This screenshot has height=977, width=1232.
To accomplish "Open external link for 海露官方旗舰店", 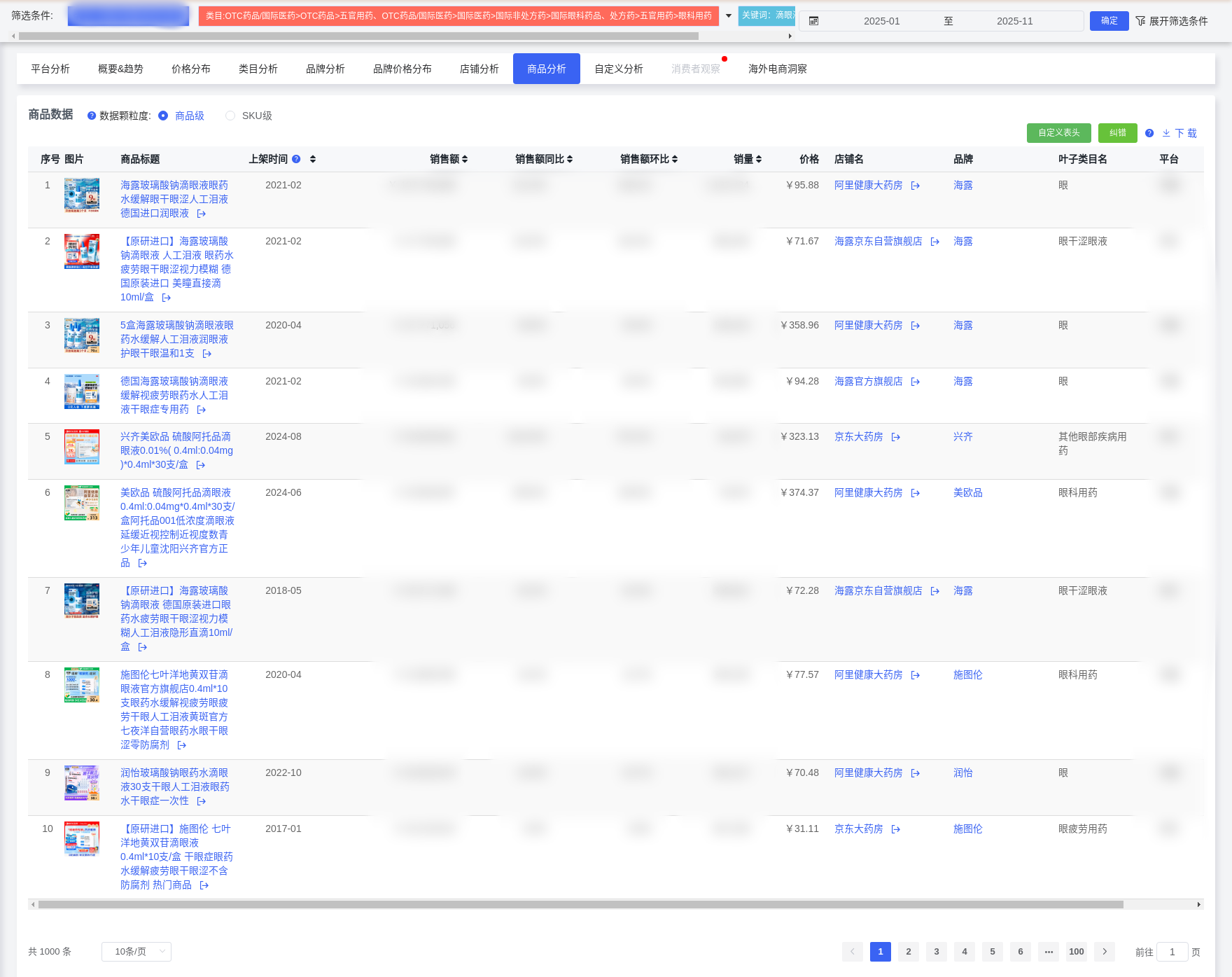I will point(916,382).
